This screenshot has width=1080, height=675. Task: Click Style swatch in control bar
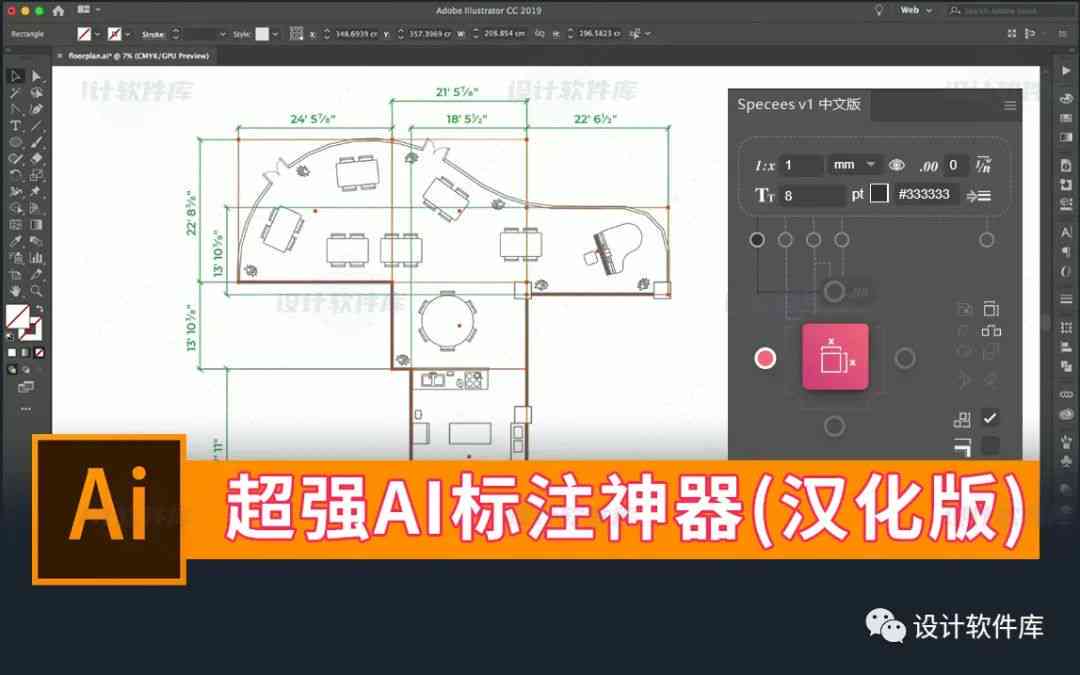pyautogui.click(x=262, y=33)
